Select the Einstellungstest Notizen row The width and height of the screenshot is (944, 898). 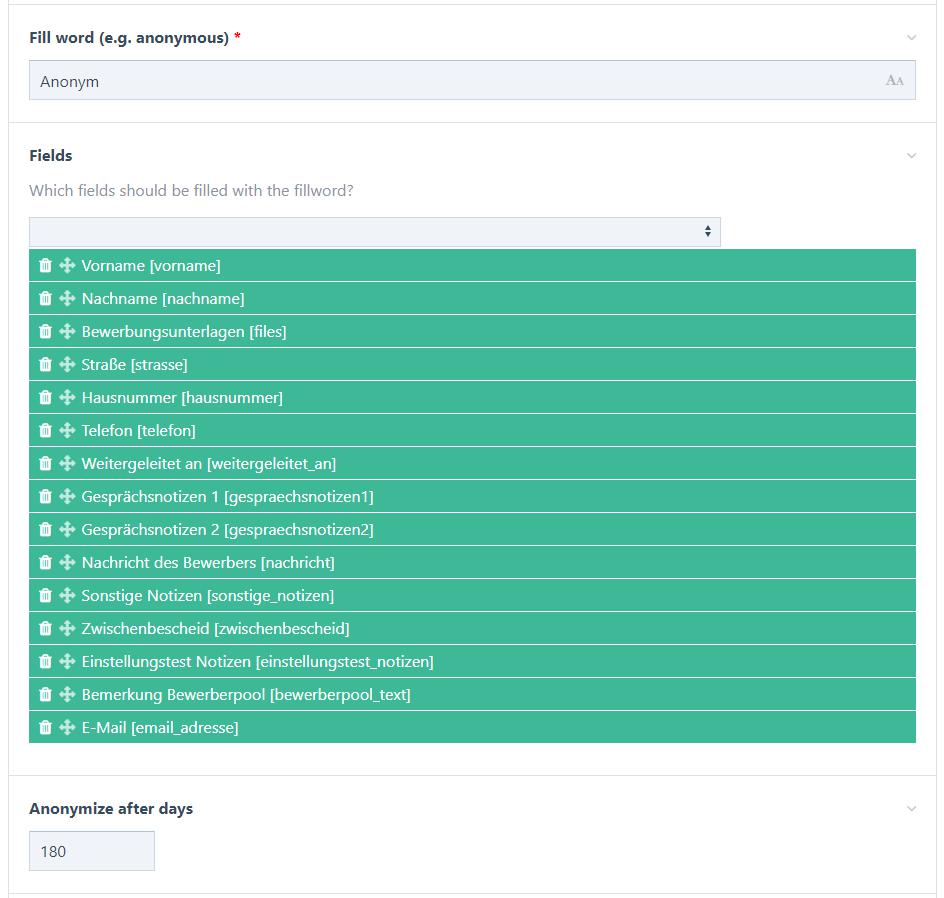tap(472, 661)
